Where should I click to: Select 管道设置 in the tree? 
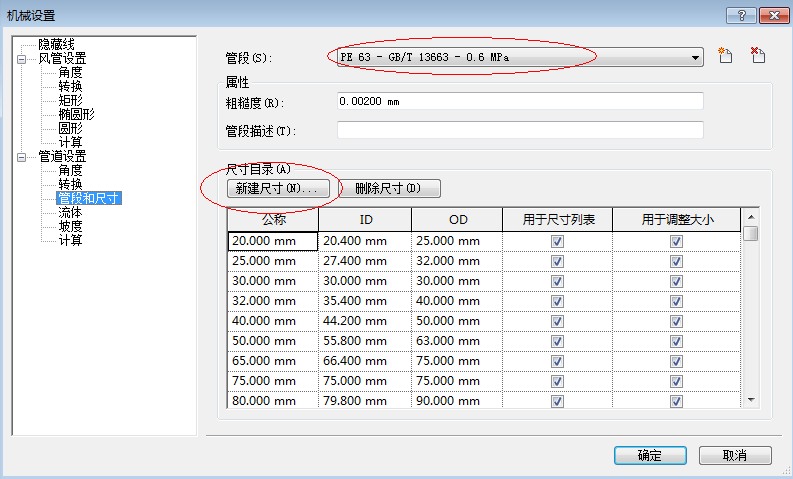pyautogui.click(x=62, y=156)
